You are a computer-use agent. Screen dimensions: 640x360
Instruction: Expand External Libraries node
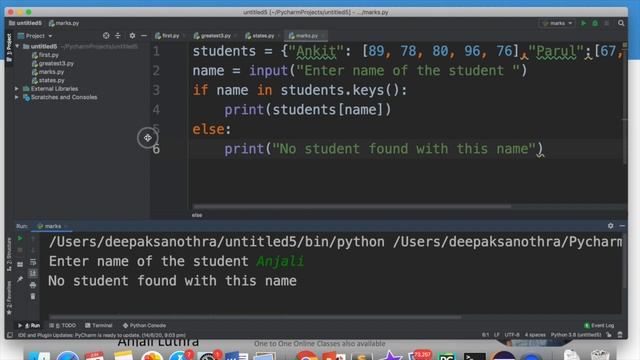point(17,89)
